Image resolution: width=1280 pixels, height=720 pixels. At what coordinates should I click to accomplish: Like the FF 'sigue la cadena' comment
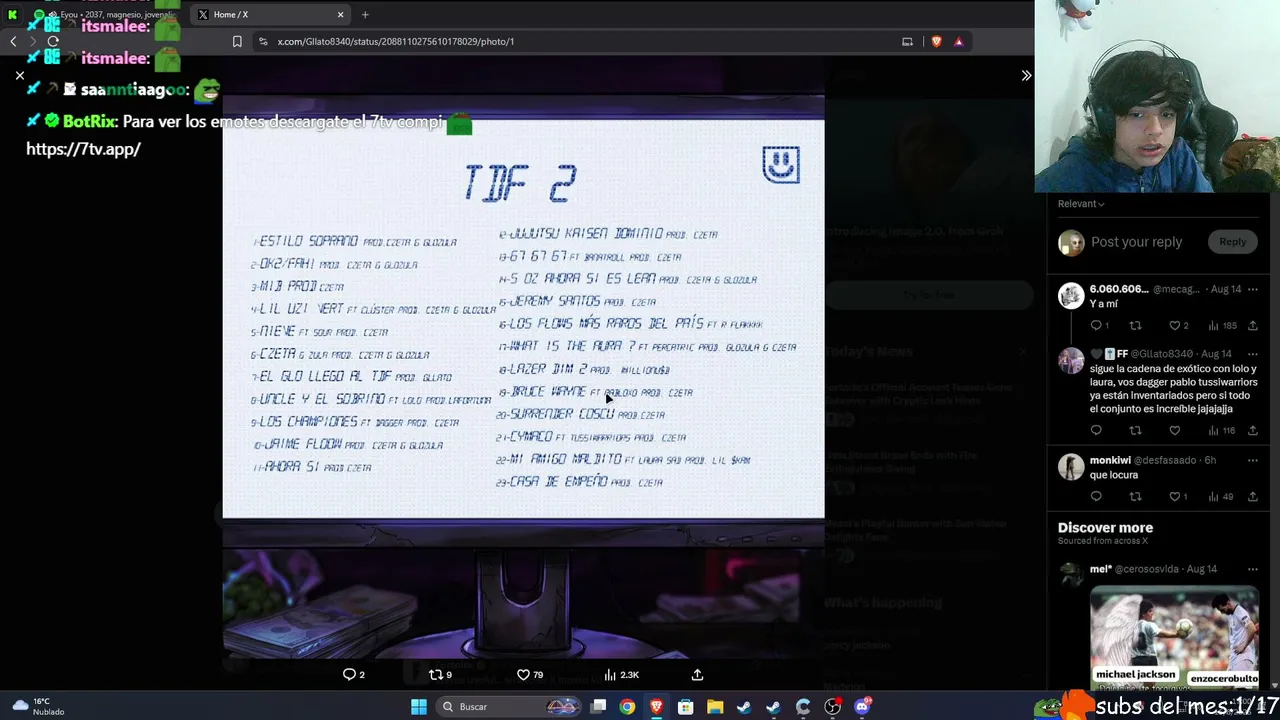tap(1175, 431)
